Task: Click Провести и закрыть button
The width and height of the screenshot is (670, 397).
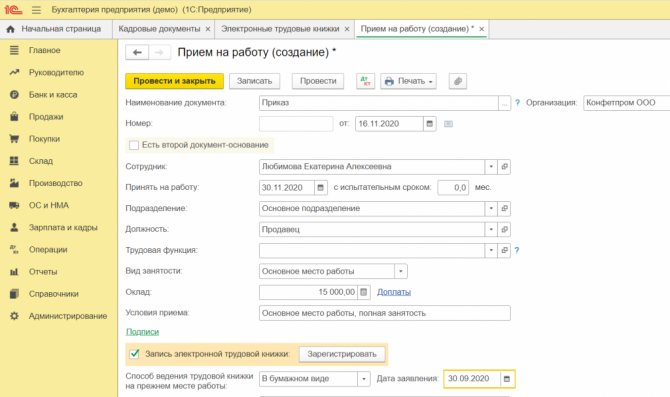Action: point(174,81)
